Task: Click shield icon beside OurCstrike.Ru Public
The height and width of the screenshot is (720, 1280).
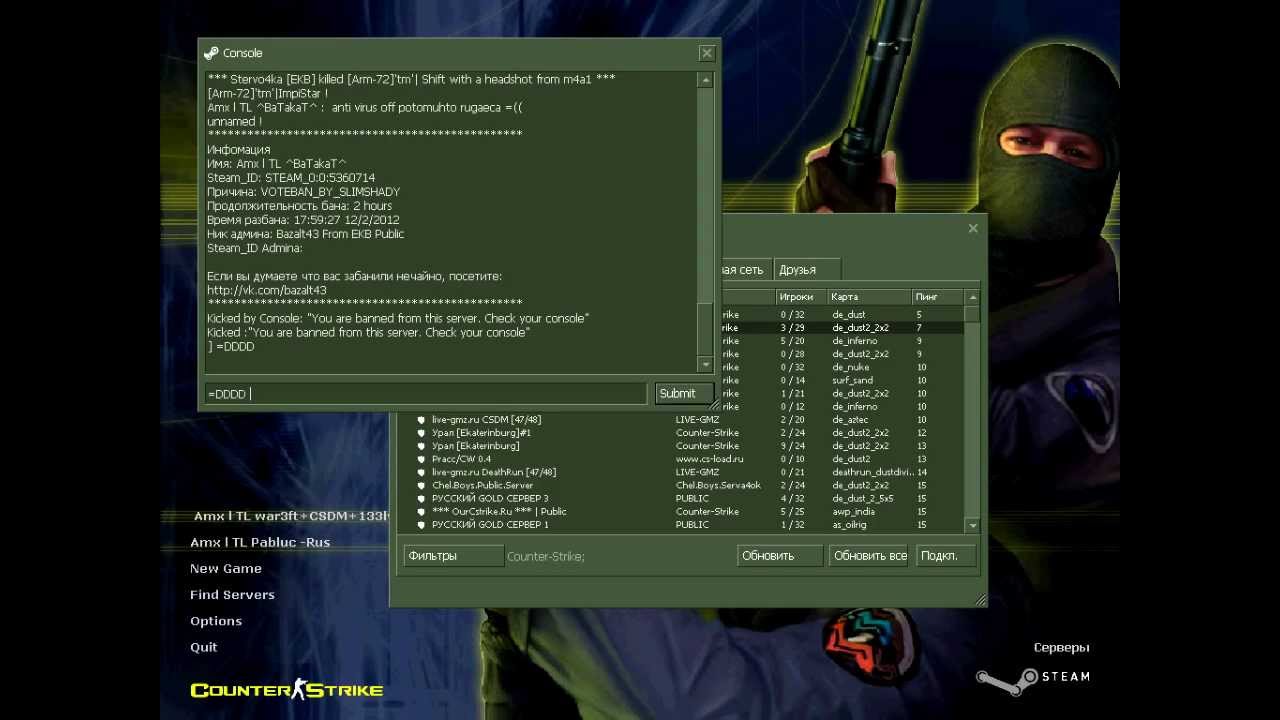Action: point(421,511)
